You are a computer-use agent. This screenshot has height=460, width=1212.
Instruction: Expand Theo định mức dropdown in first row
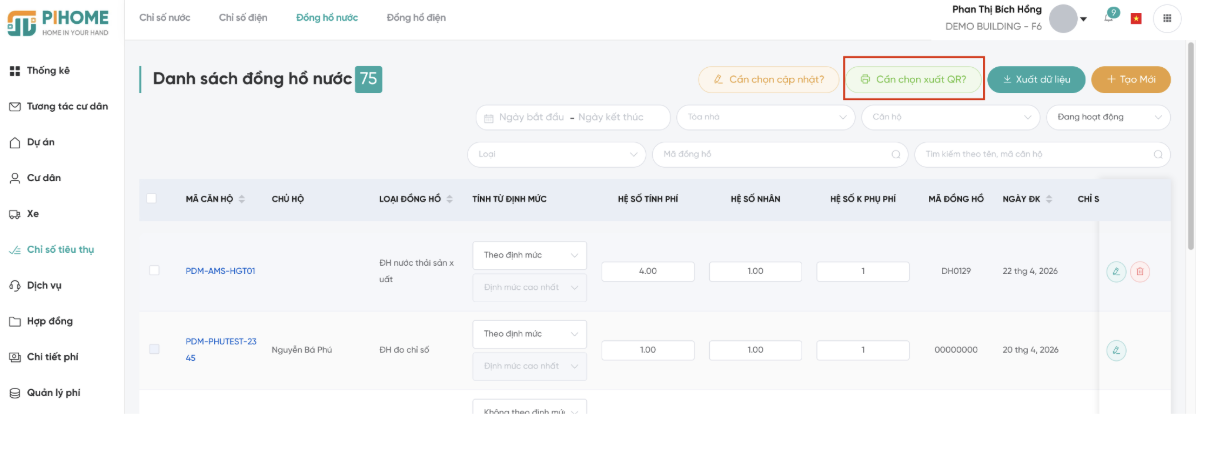pos(530,255)
